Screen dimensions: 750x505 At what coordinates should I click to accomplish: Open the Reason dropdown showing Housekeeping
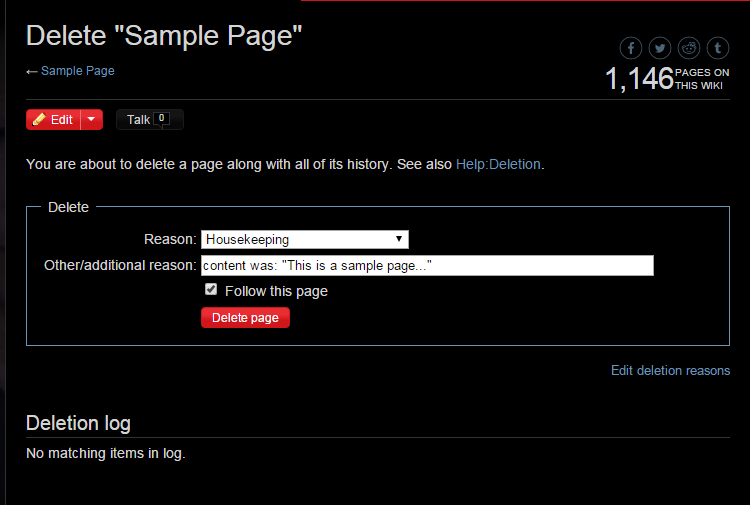pyautogui.click(x=305, y=239)
